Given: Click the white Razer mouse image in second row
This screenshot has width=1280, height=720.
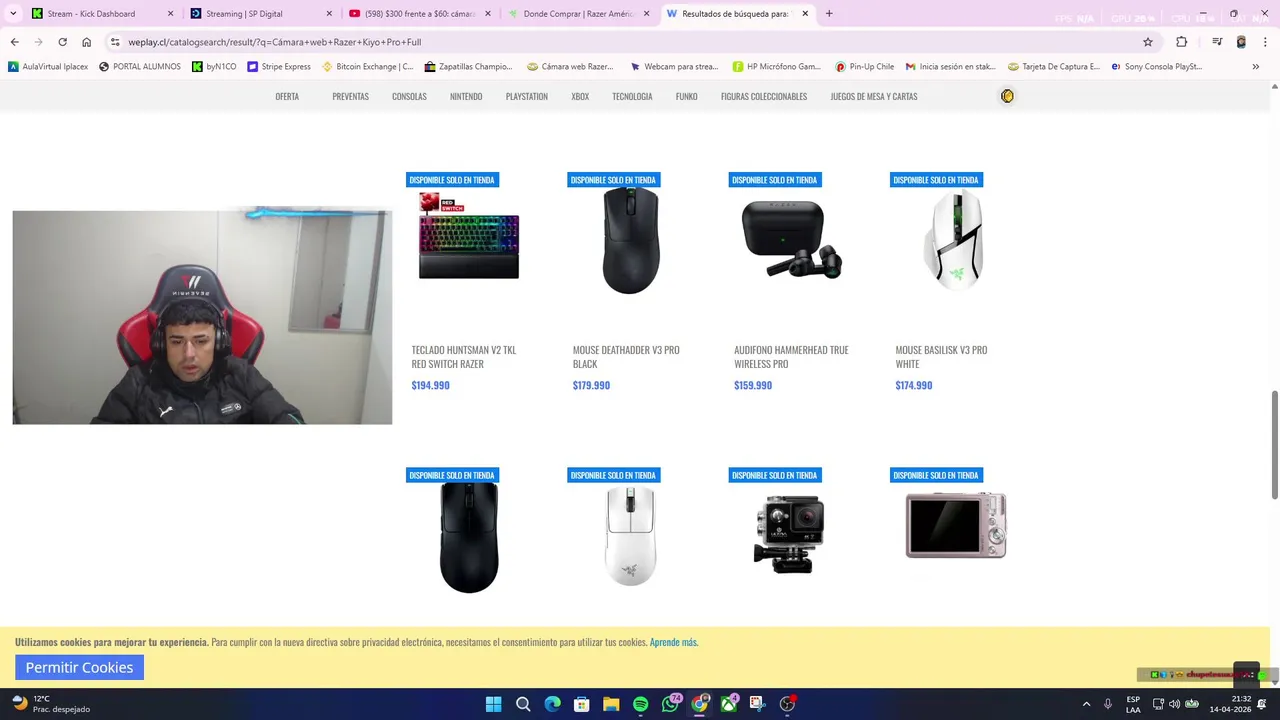Looking at the screenshot, I should [630, 536].
